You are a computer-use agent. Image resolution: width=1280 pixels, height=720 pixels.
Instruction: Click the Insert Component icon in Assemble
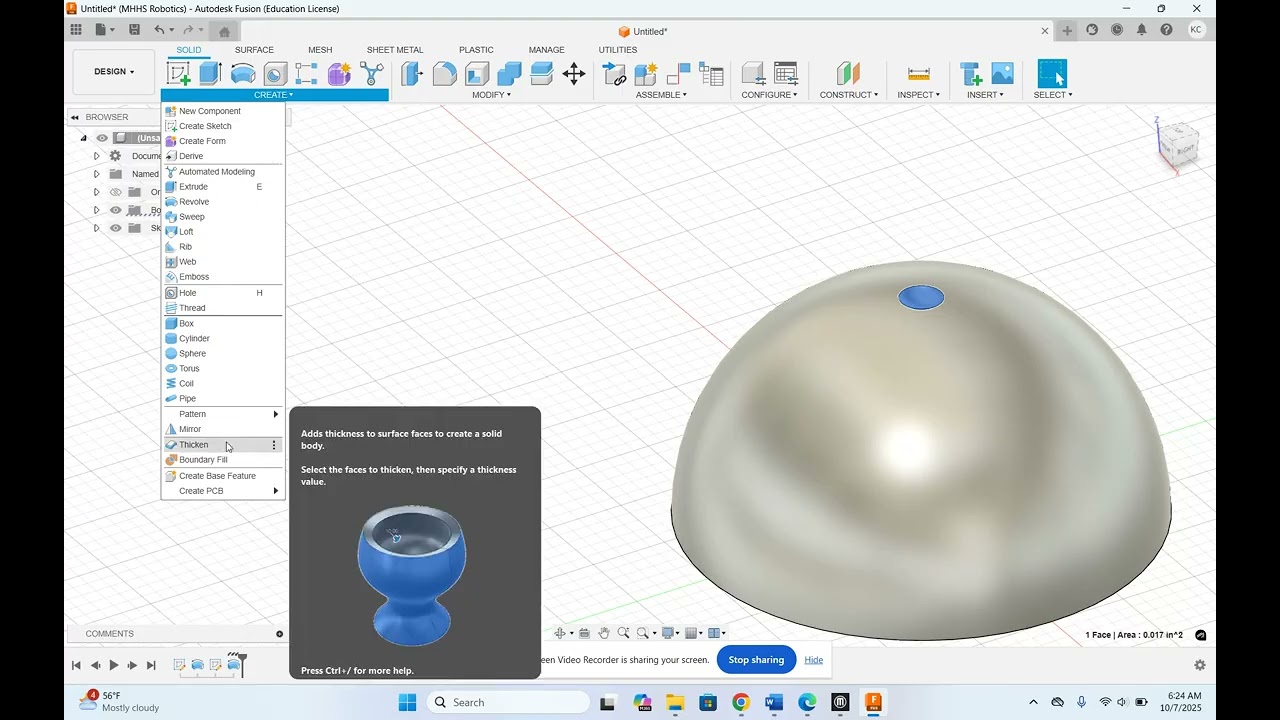(x=615, y=73)
